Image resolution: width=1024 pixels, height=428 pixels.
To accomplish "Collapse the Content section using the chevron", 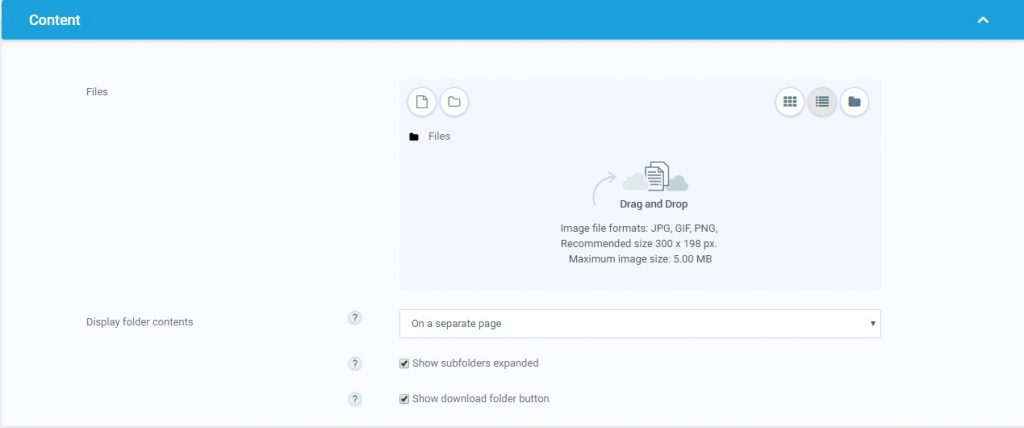I will point(982,20).
